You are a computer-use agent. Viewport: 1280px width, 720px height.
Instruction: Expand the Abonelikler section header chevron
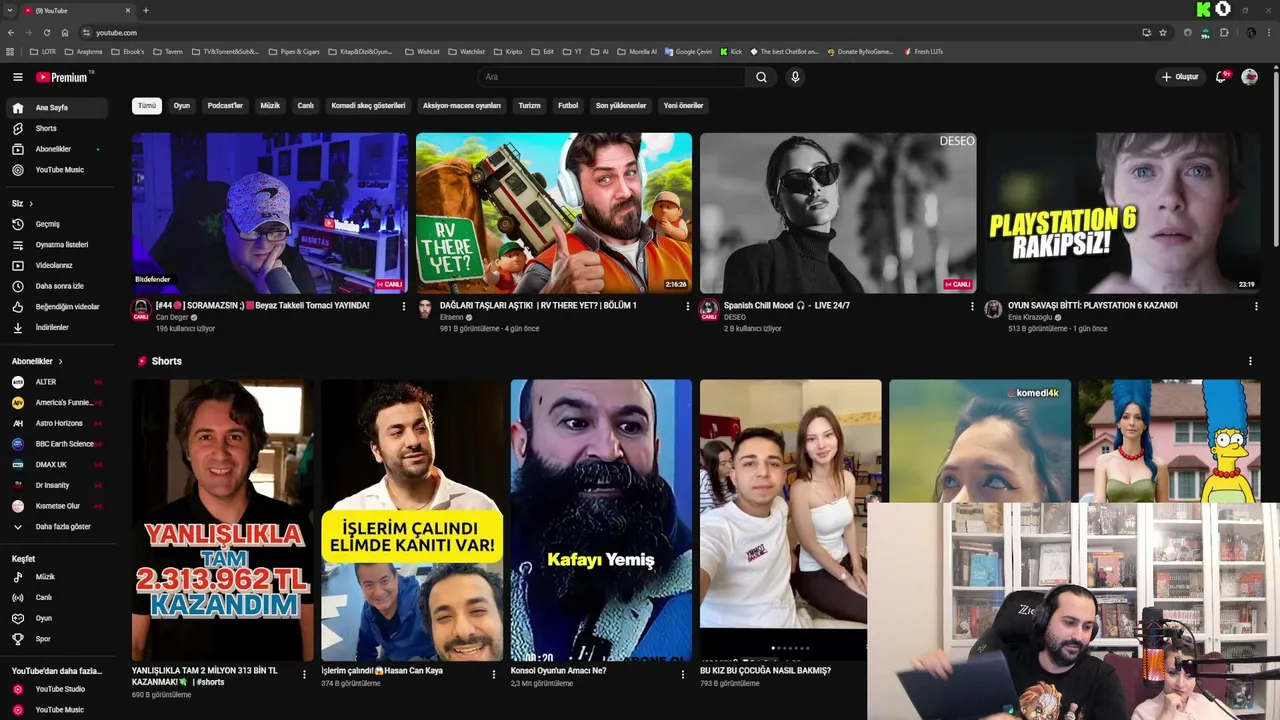60,361
